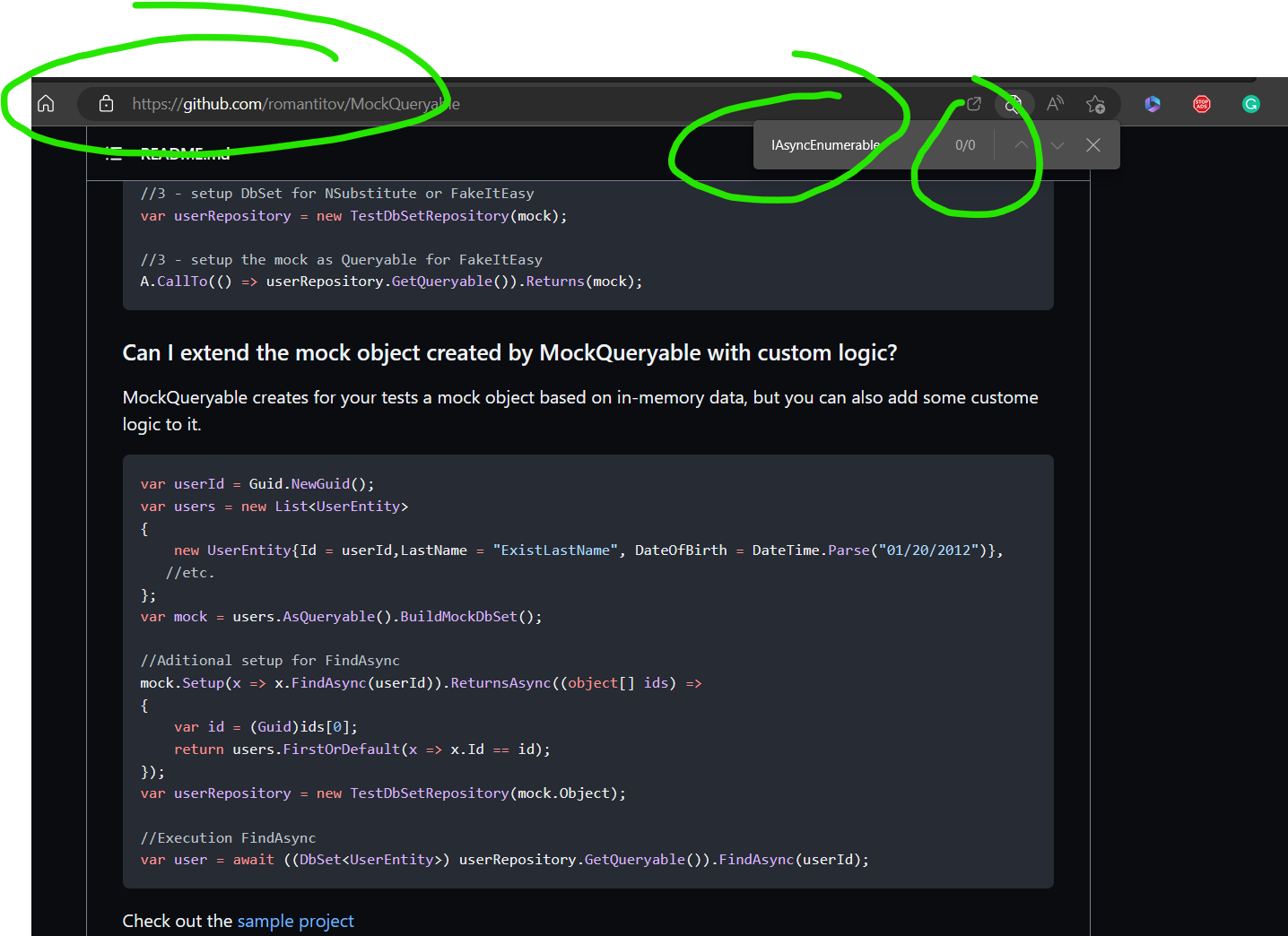
Task: Click the heading about extending the mock object
Action: click(509, 353)
